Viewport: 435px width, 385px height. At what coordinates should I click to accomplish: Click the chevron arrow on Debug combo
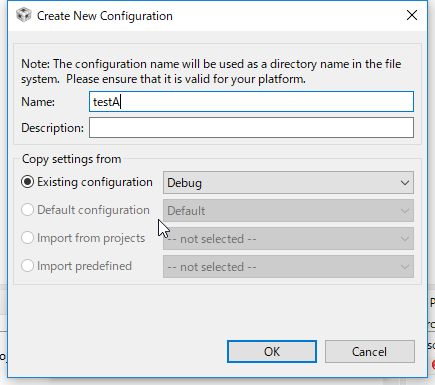[x=405, y=183]
